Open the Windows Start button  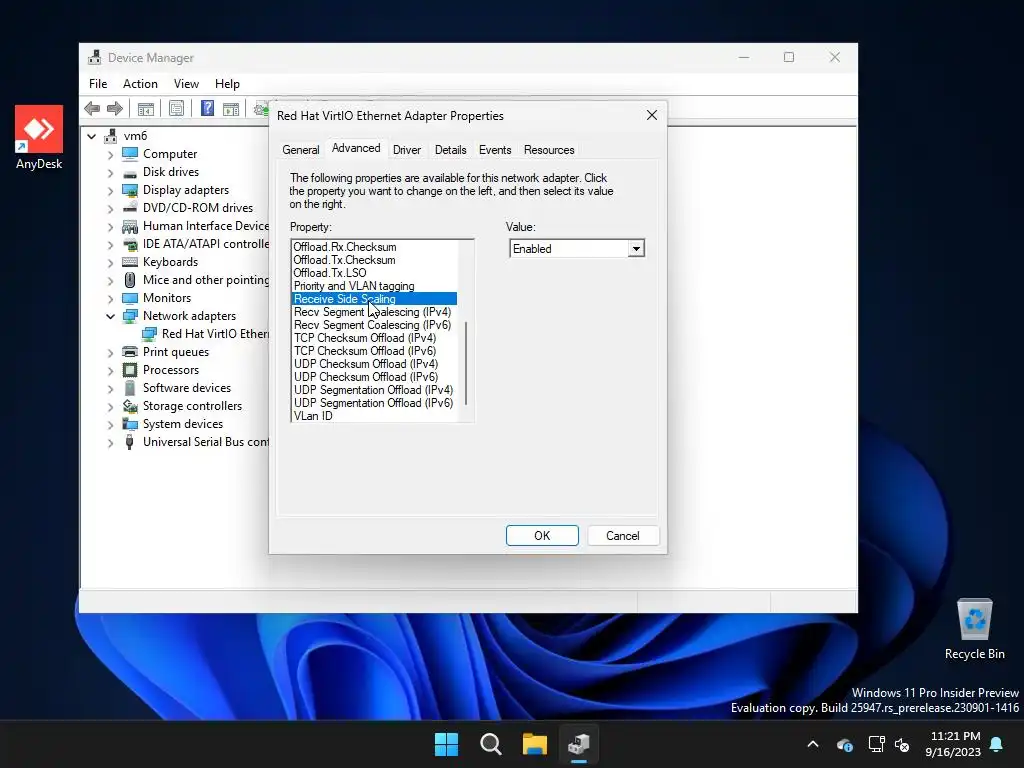pyautogui.click(x=447, y=744)
